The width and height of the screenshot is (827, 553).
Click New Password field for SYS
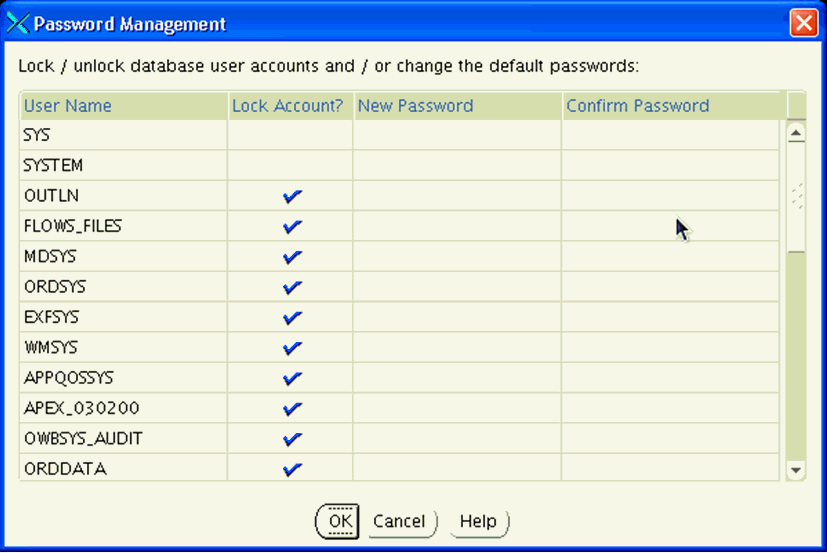(x=457, y=135)
